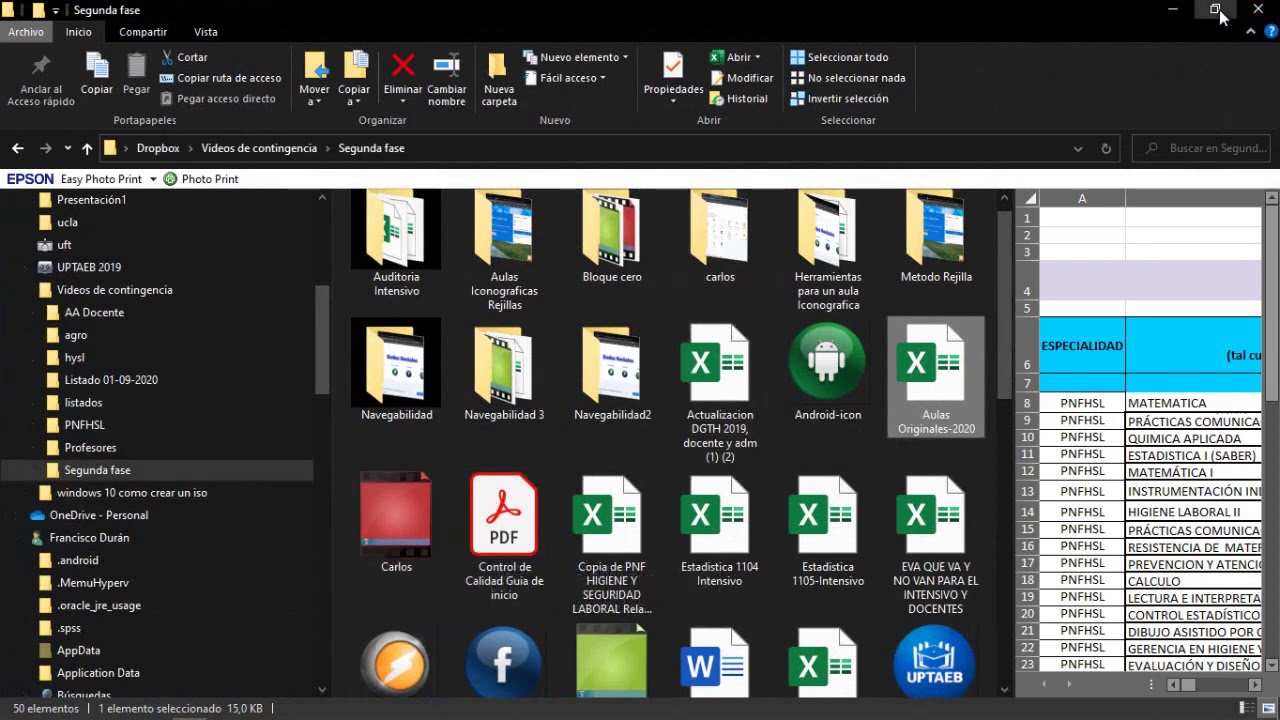Select the Inicio ribbon tab
The width and height of the screenshot is (1280, 720).
click(x=79, y=32)
